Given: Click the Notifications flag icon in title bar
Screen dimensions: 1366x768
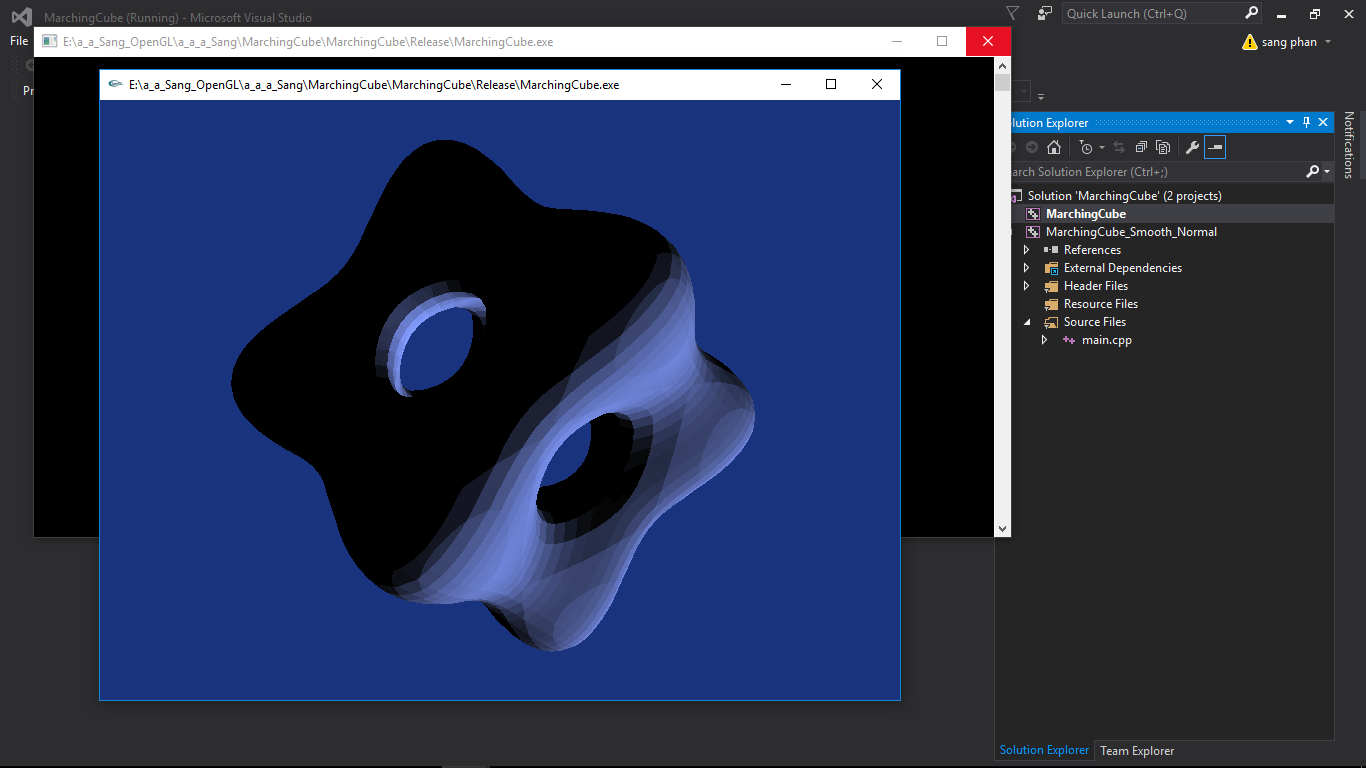Looking at the screenshot, I should coord(1012,13).
